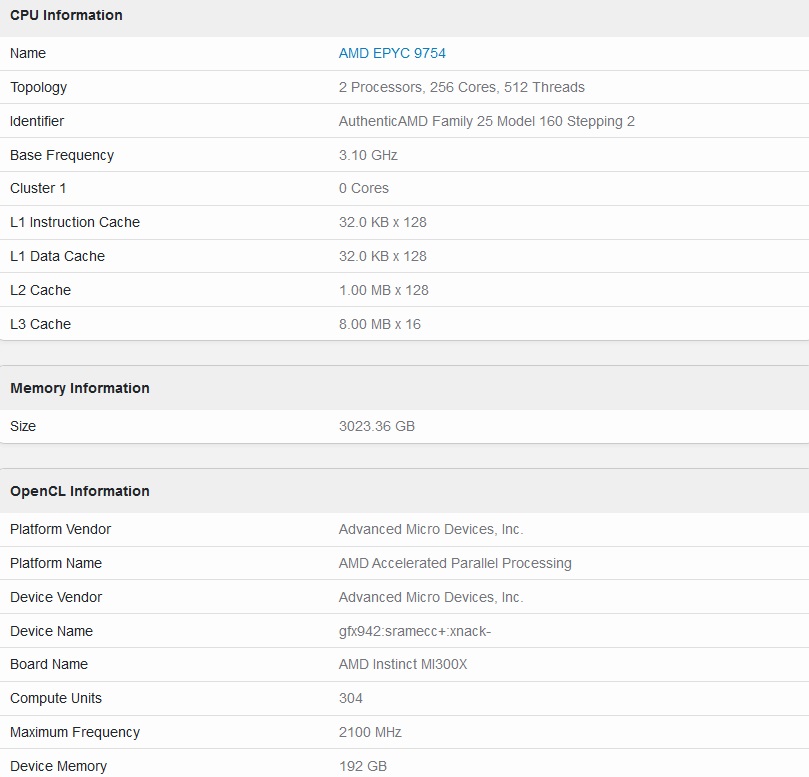Select the Topology value text
Screen dimensions: 809x777
click(461, 87)
